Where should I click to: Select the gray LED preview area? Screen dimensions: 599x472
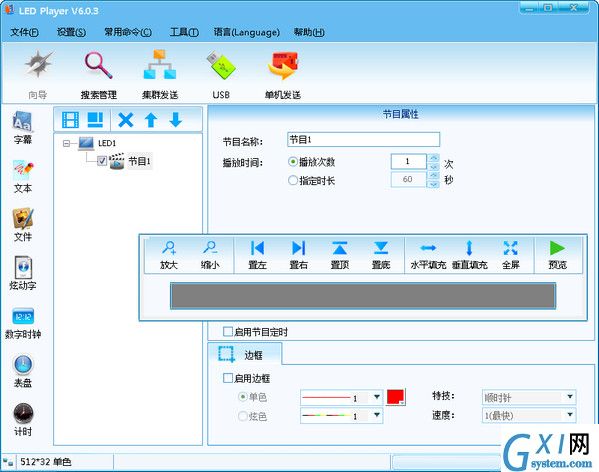(x=363, y=296)
